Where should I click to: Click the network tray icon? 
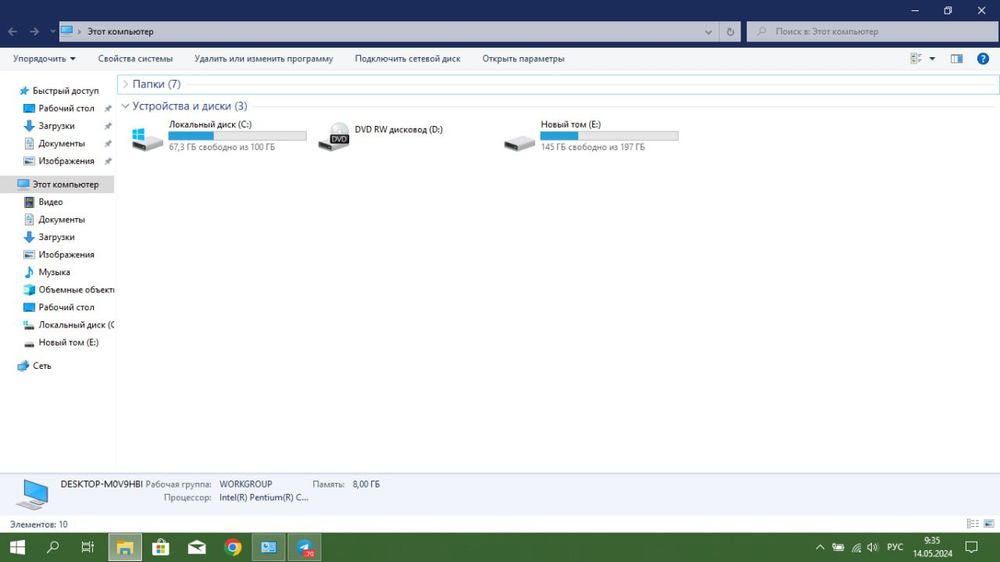coord(856,547)
